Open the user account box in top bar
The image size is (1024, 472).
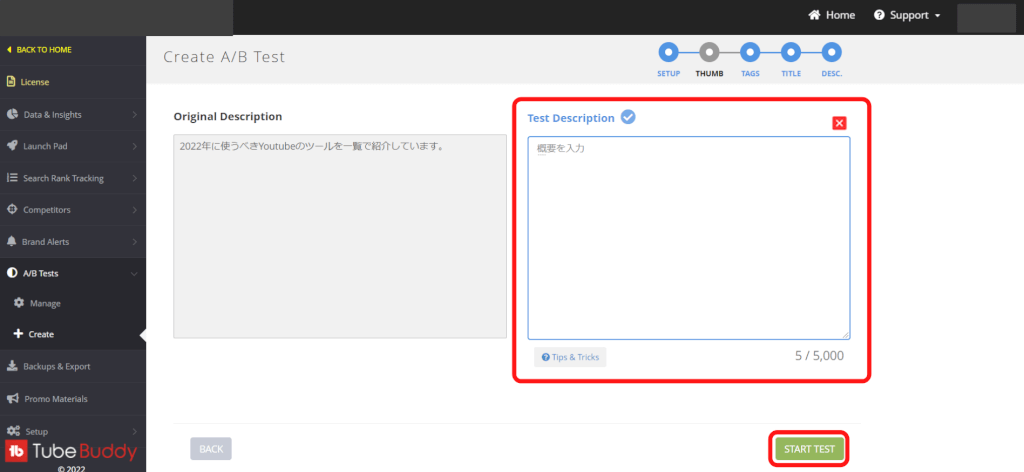tap(986, 18)
